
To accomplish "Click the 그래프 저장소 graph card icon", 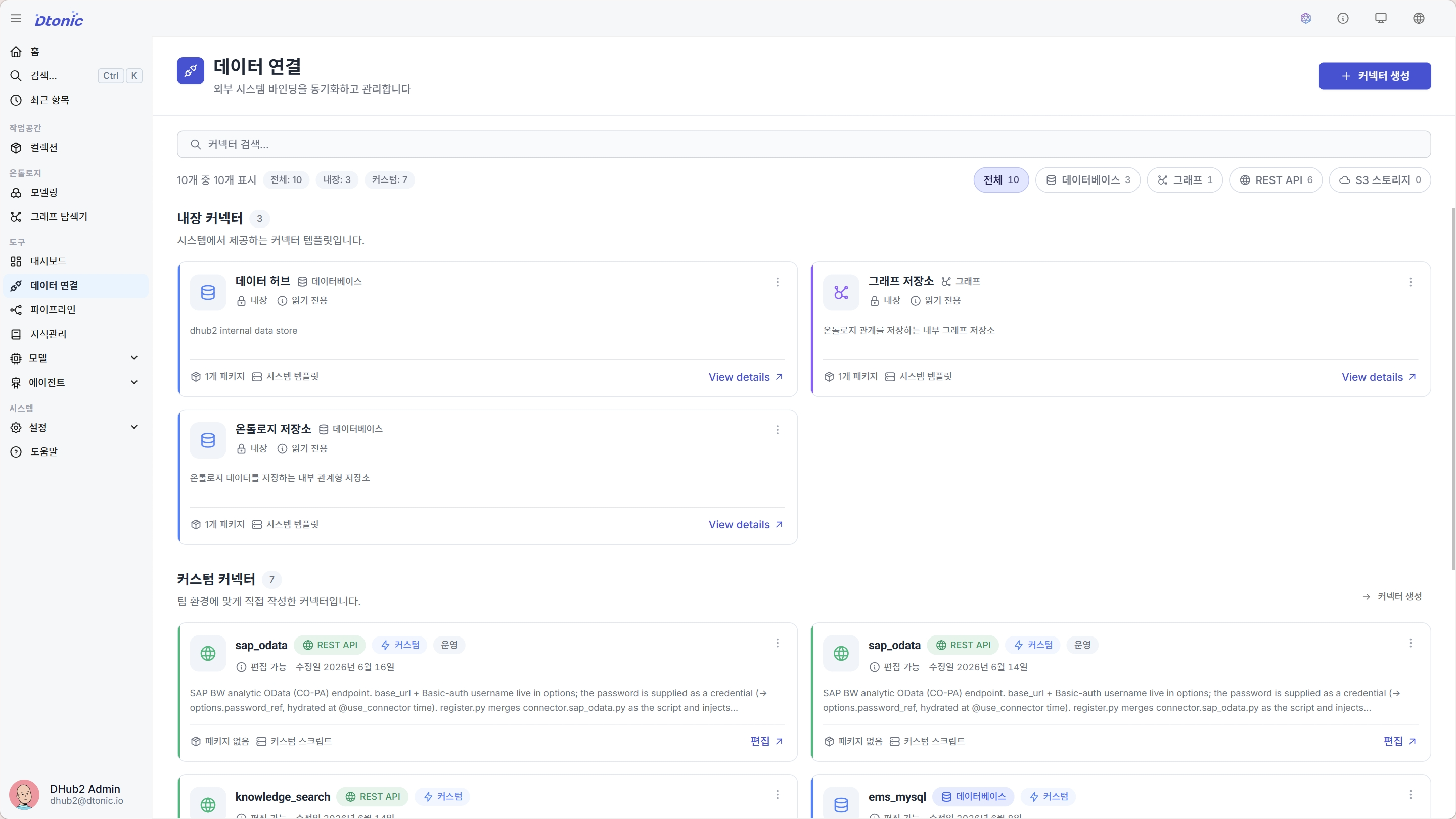I will tap(841, 292).
